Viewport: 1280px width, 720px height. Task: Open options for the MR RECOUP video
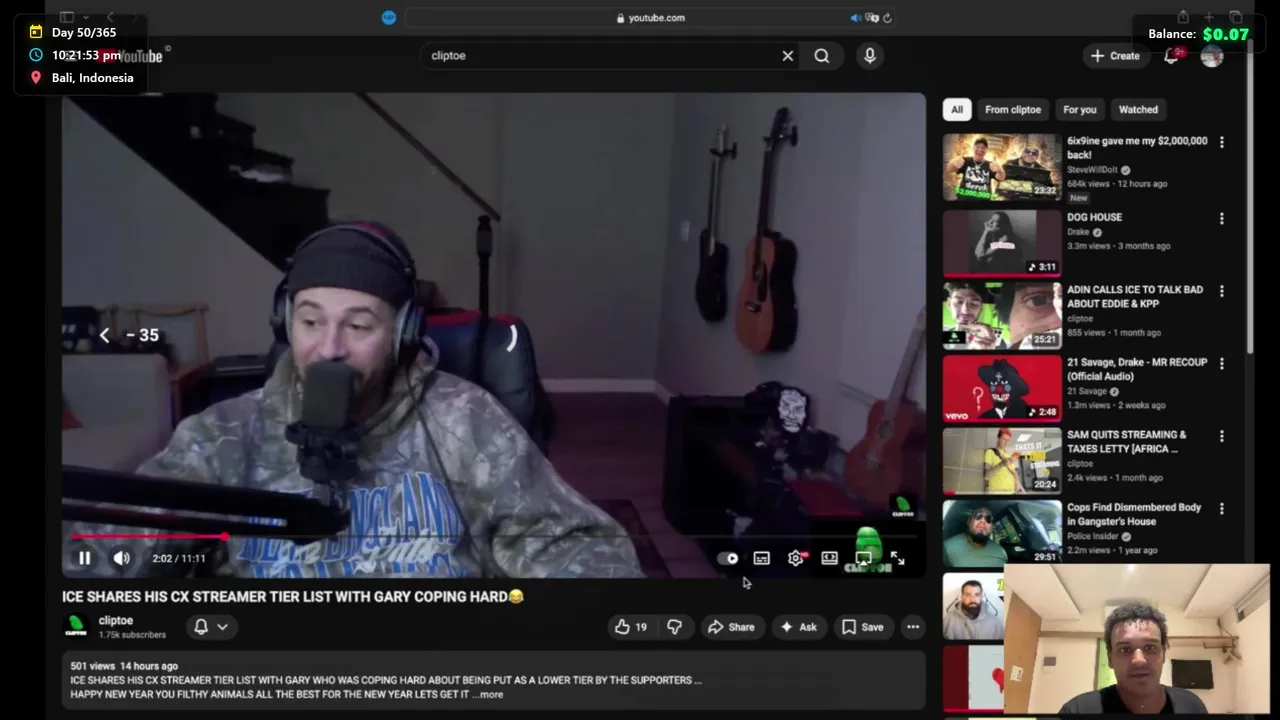[1221, 364]
